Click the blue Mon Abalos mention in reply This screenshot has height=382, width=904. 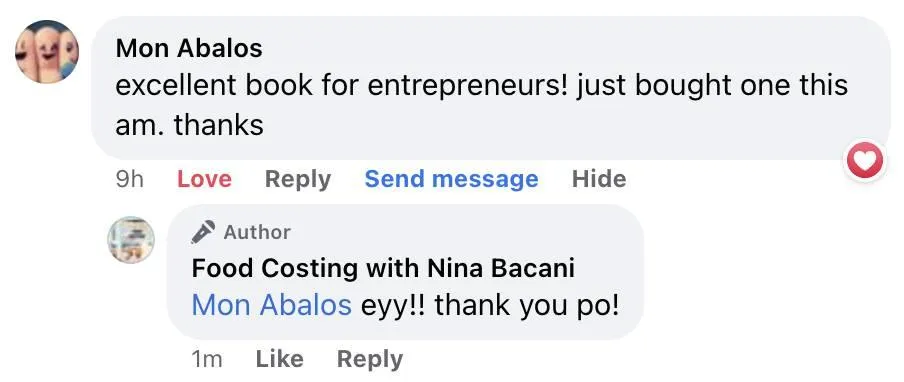[x=272, y=305]
